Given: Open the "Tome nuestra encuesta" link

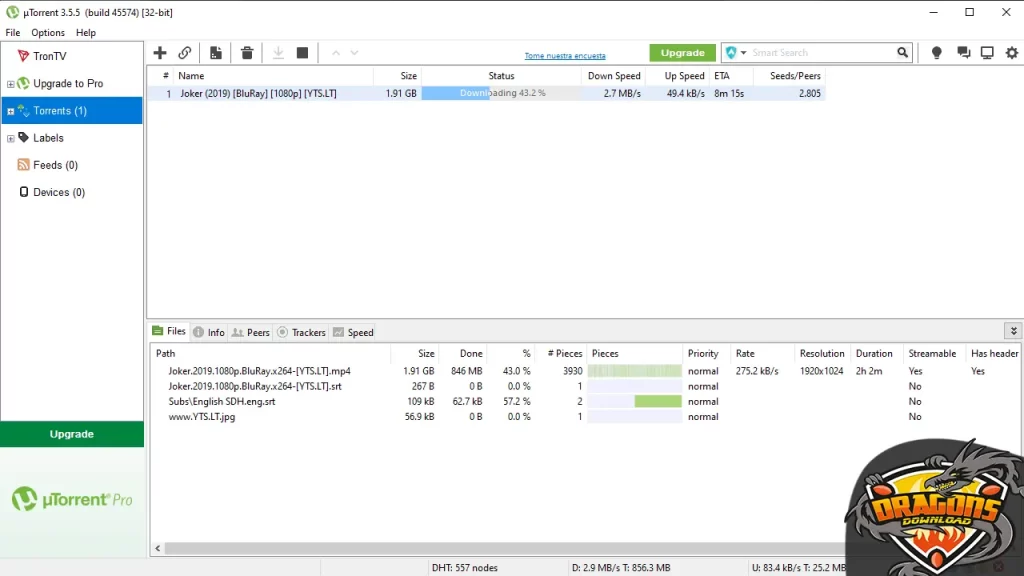Looking at the screenshot, I should point(565,56).
